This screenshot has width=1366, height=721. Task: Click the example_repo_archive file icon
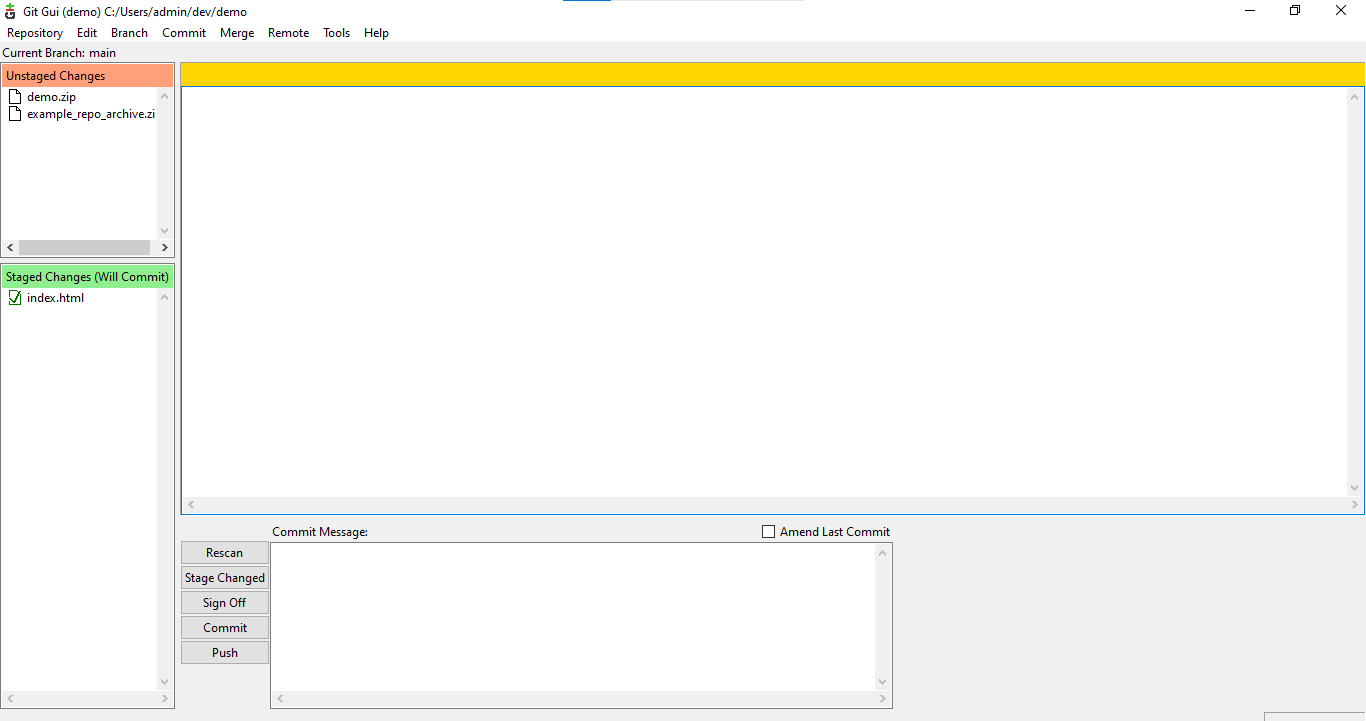coord(14,114)
